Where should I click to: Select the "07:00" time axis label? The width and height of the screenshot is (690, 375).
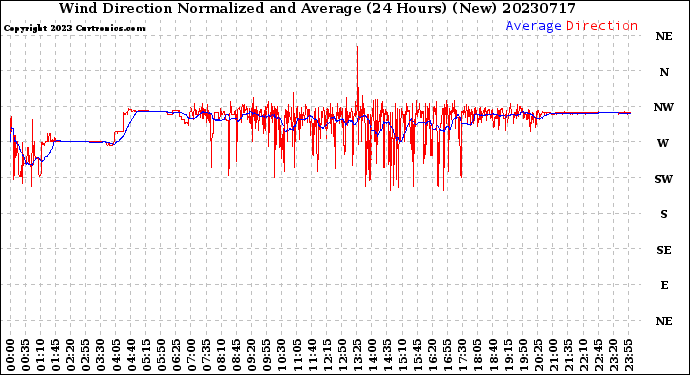coord(191,355)
